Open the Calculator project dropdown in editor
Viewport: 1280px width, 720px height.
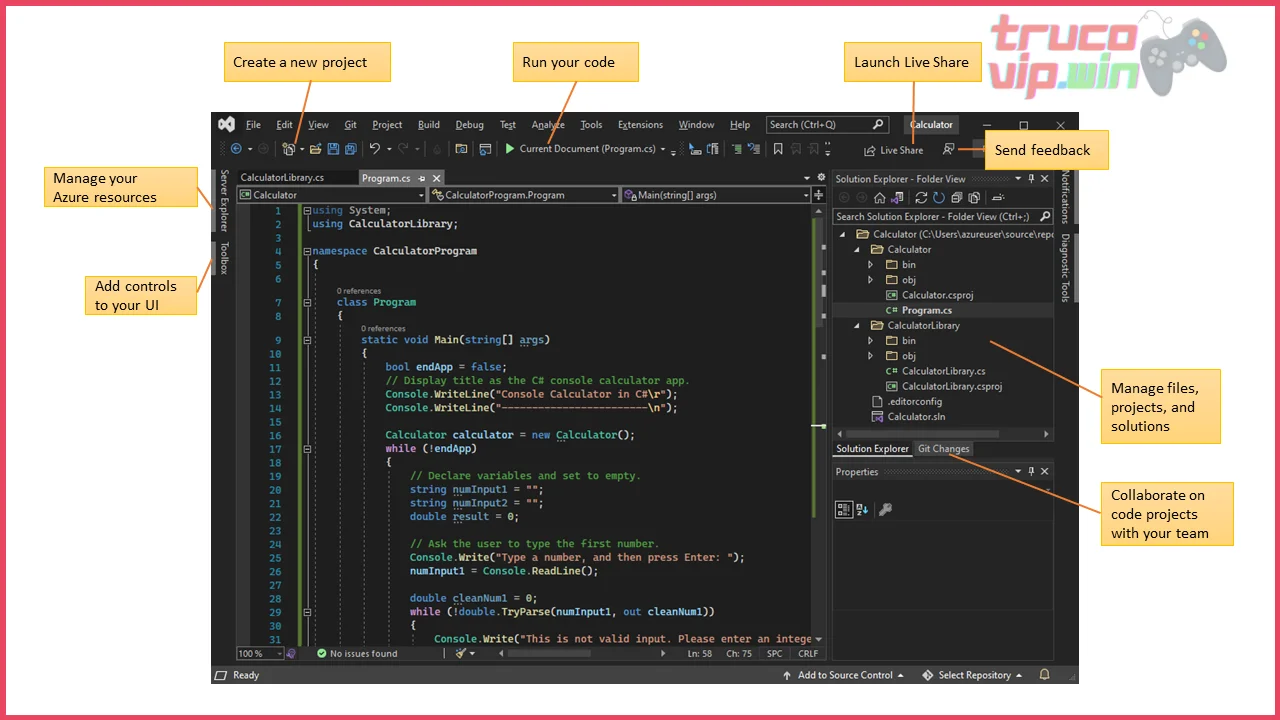421,195
